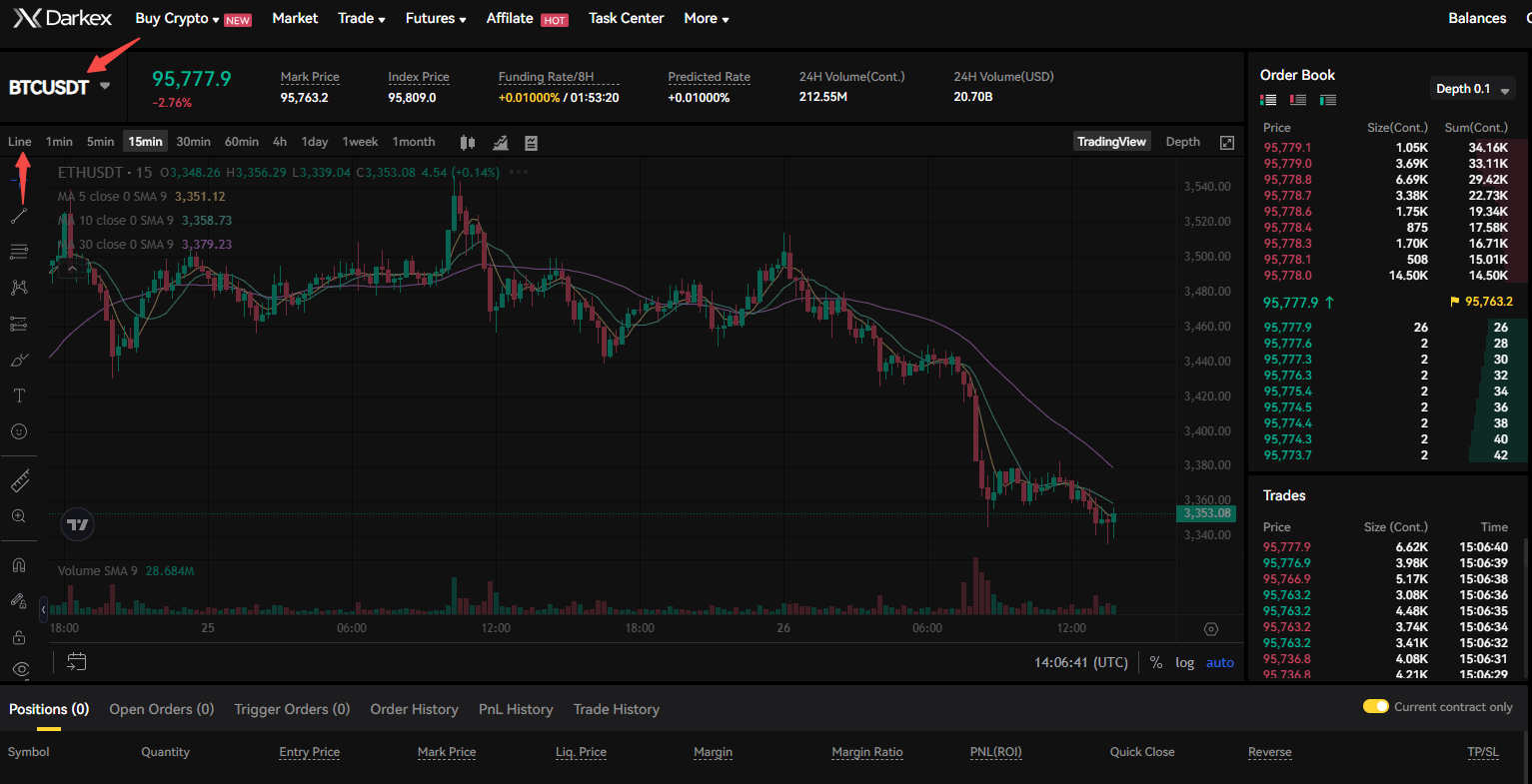Screen dimensions: 1532x784
Task: Select the 1day interval
Action: (315, 142)
